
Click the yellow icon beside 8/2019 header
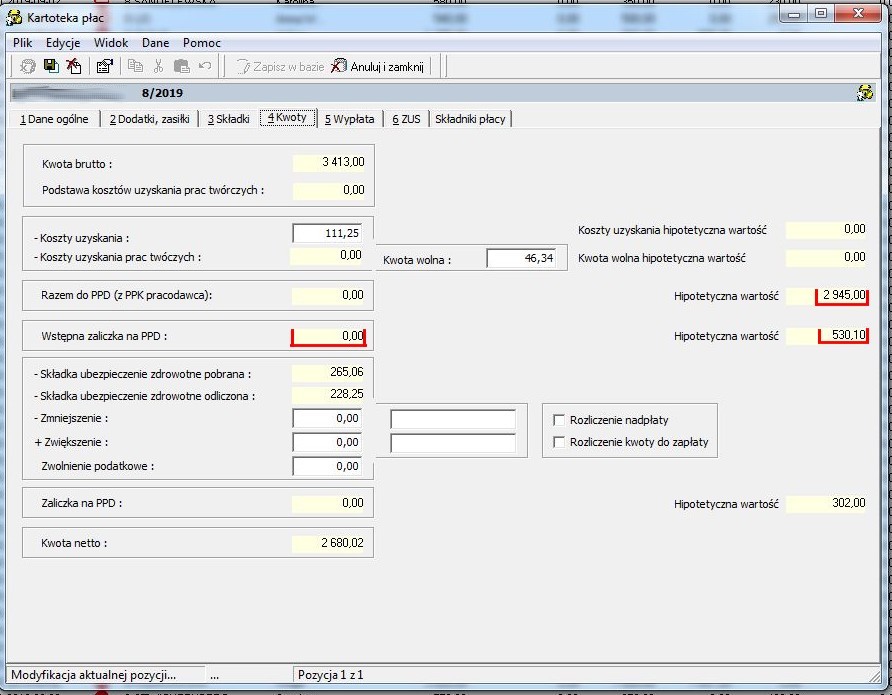(865, 92)
